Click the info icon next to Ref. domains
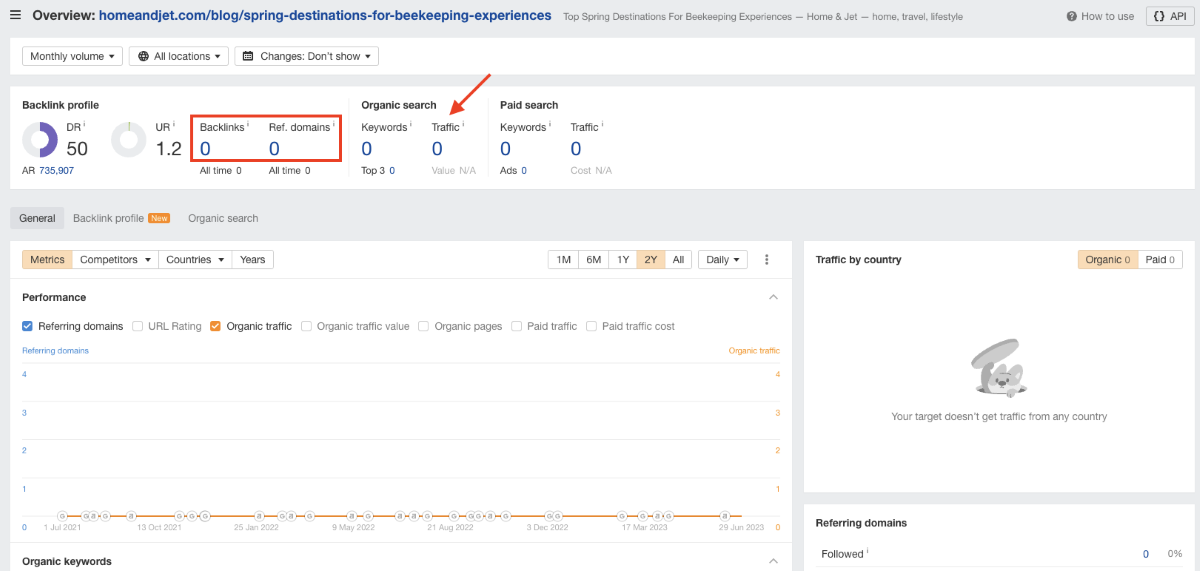This screenshot has height=571, width=1200. tap(335, 125)
